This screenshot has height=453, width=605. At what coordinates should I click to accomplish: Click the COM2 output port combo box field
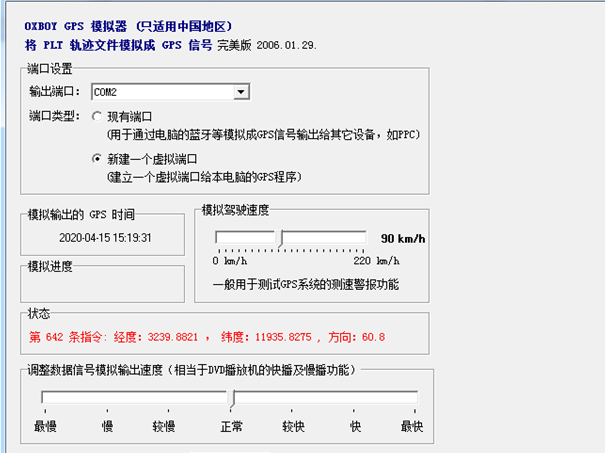[171, 92]
